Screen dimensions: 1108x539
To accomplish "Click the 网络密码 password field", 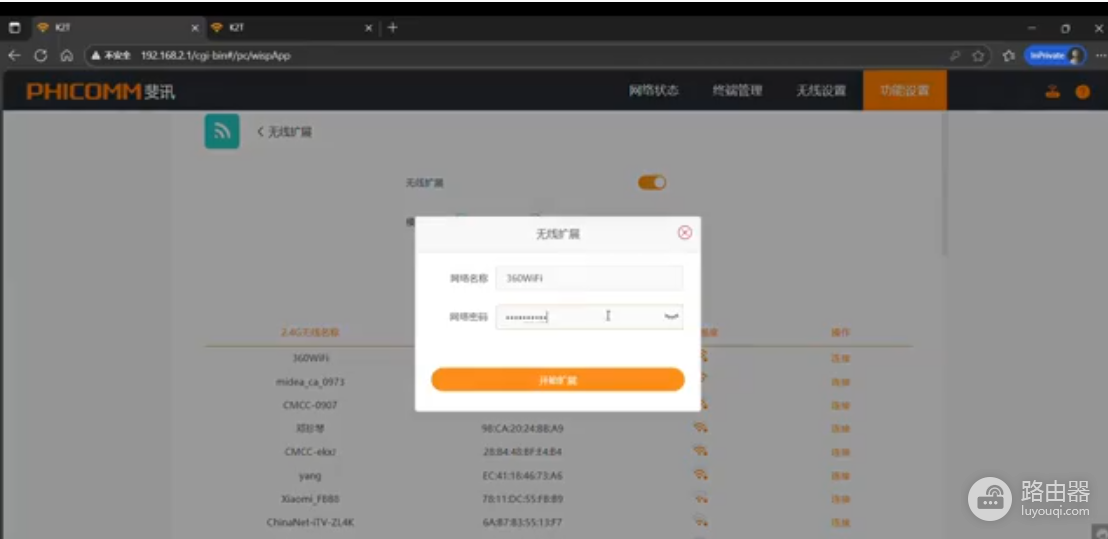I will [589, 317].
